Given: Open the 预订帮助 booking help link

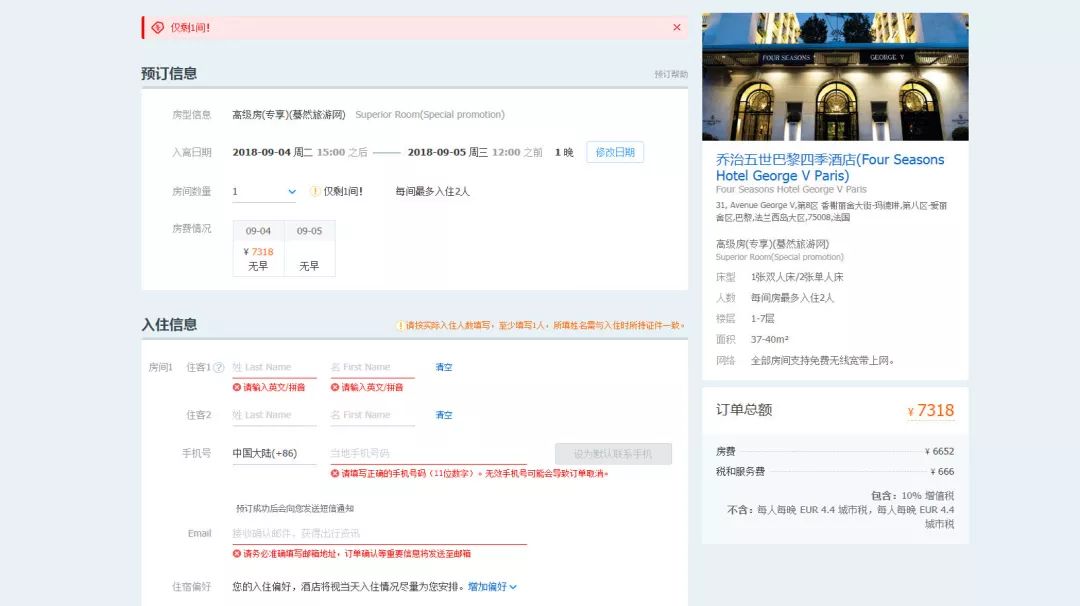Looking at the screenshot, I should coord(671,74).
